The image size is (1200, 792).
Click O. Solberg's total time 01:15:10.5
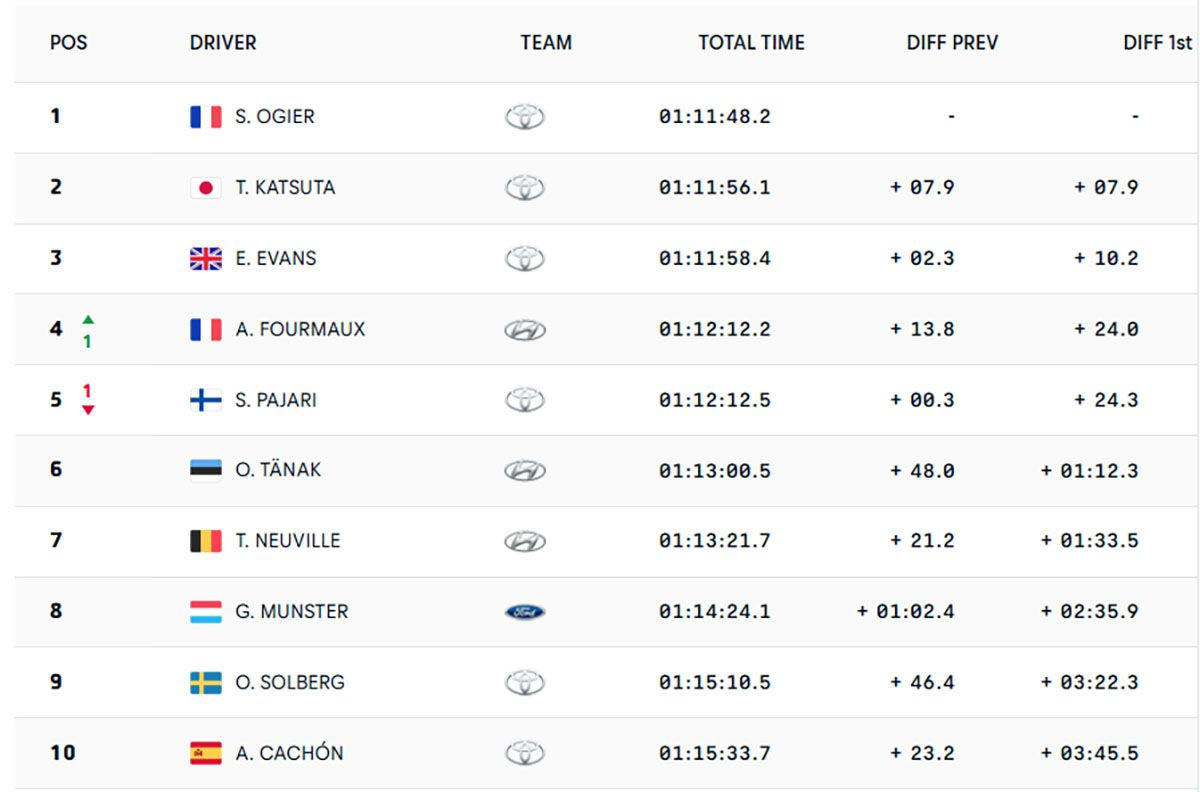tap(714, 683)
